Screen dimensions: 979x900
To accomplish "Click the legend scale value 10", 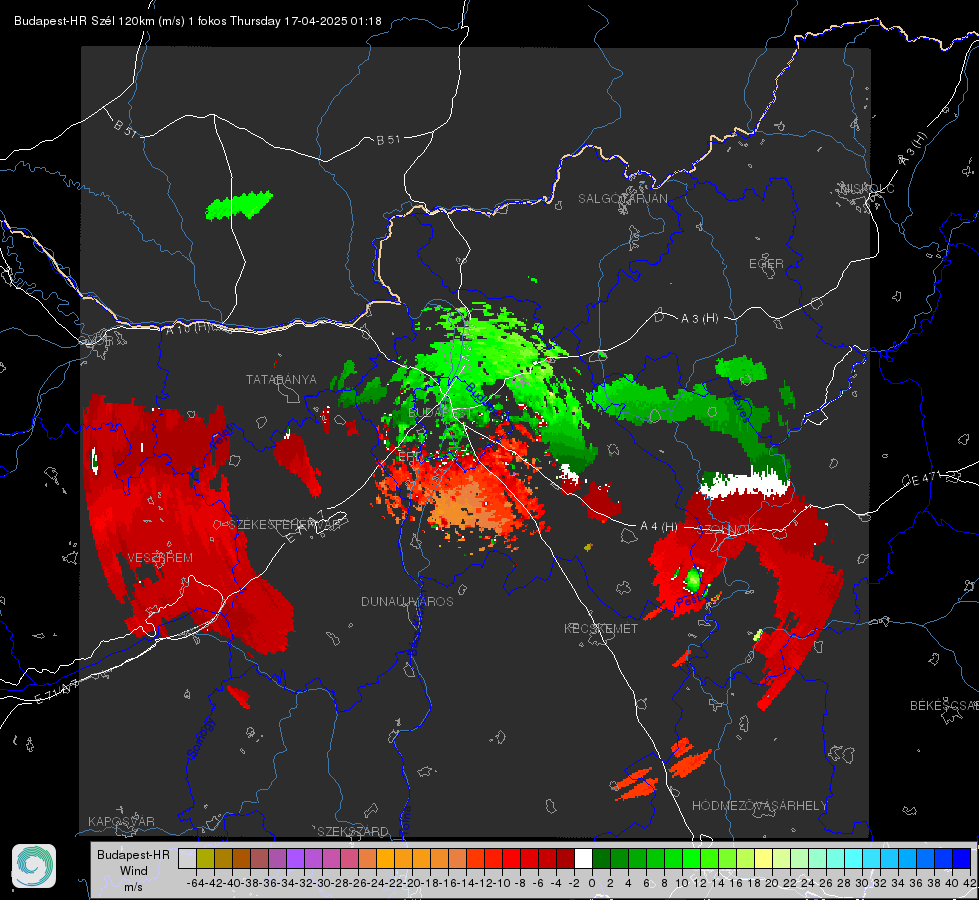I will pos(682,883).
